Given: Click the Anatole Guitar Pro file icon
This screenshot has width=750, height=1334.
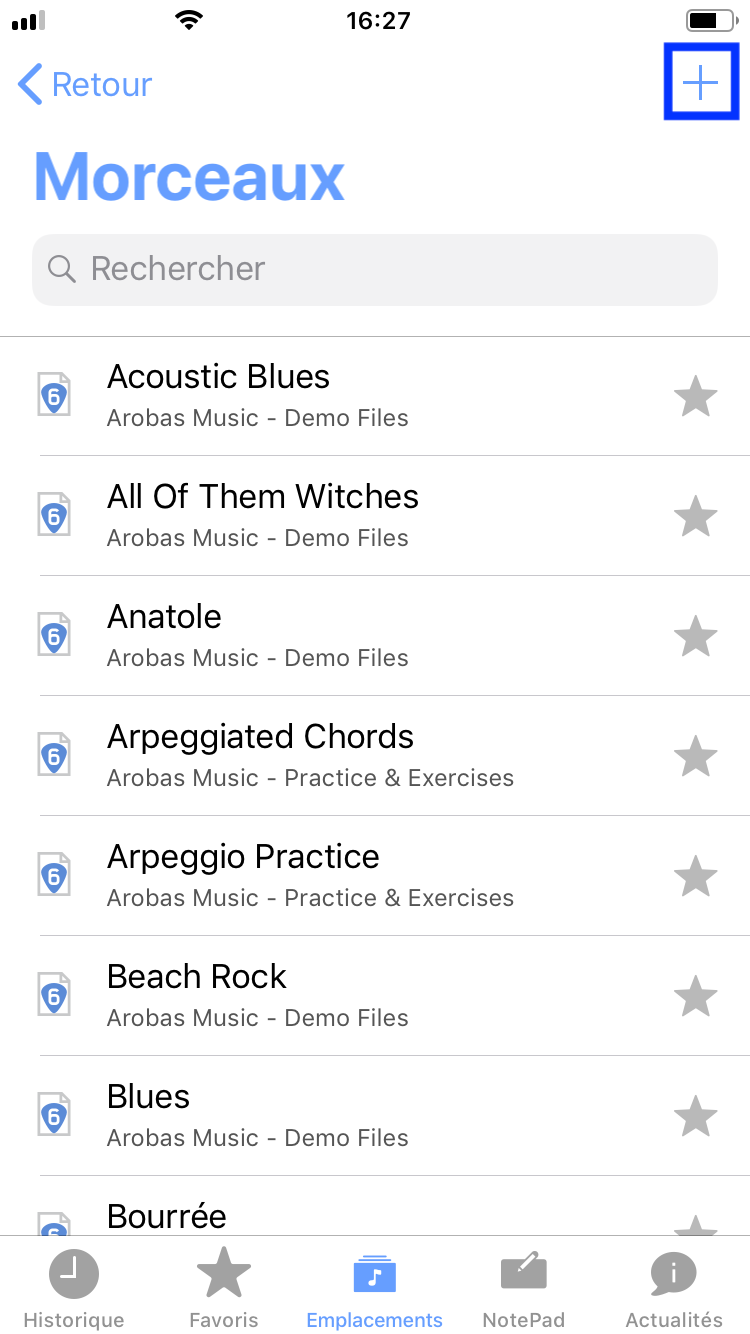Looking at the screenshot, I should coord(54,636).
